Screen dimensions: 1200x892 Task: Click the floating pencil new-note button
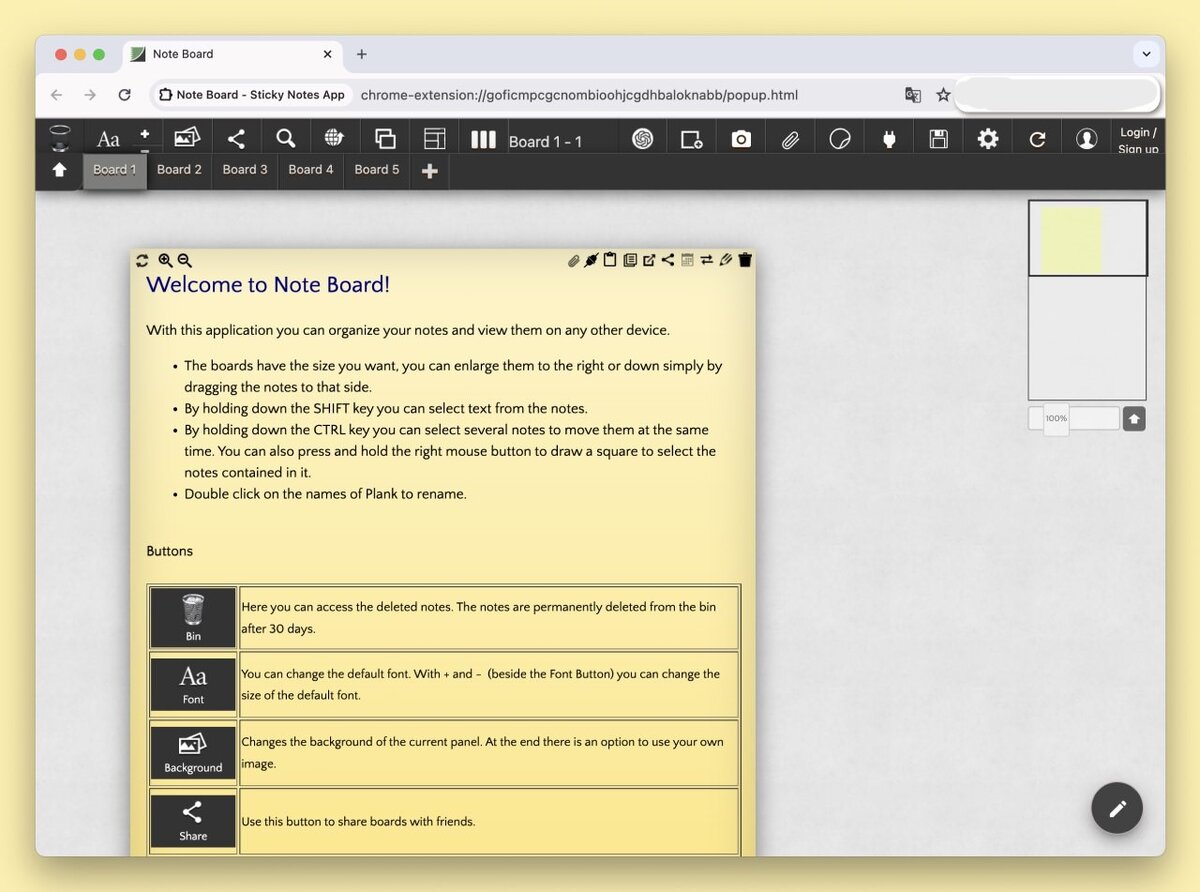pyautogui.click(x=1117, y=808)
